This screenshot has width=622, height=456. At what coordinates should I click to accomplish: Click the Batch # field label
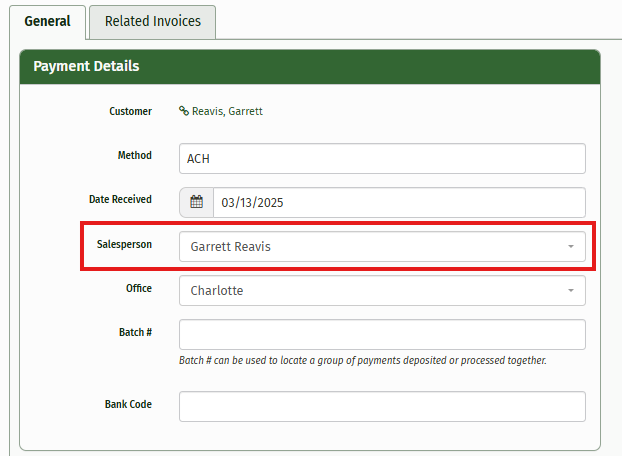(134, 331)
